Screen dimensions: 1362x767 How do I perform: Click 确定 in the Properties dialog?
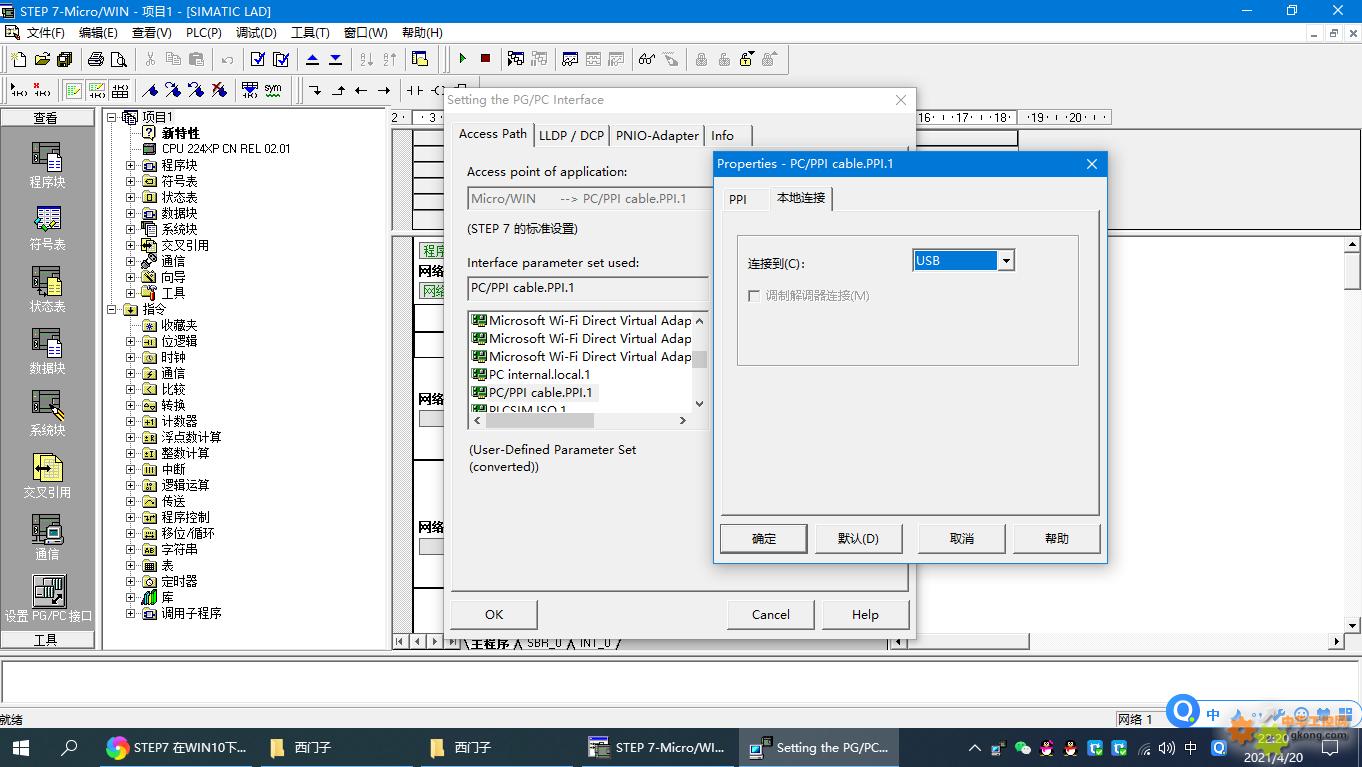[x=764, y=538]
